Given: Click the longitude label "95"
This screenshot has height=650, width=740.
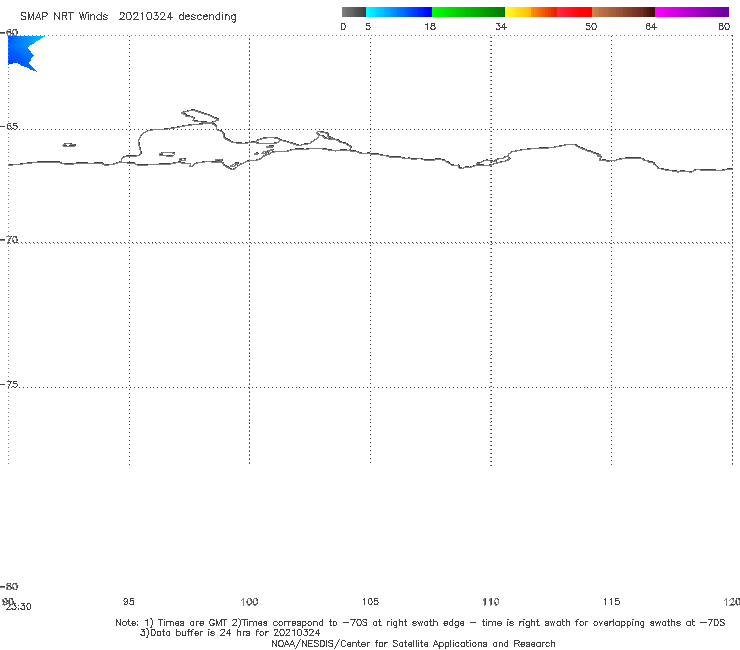Looking at the screenshot, I should point(128,601).
